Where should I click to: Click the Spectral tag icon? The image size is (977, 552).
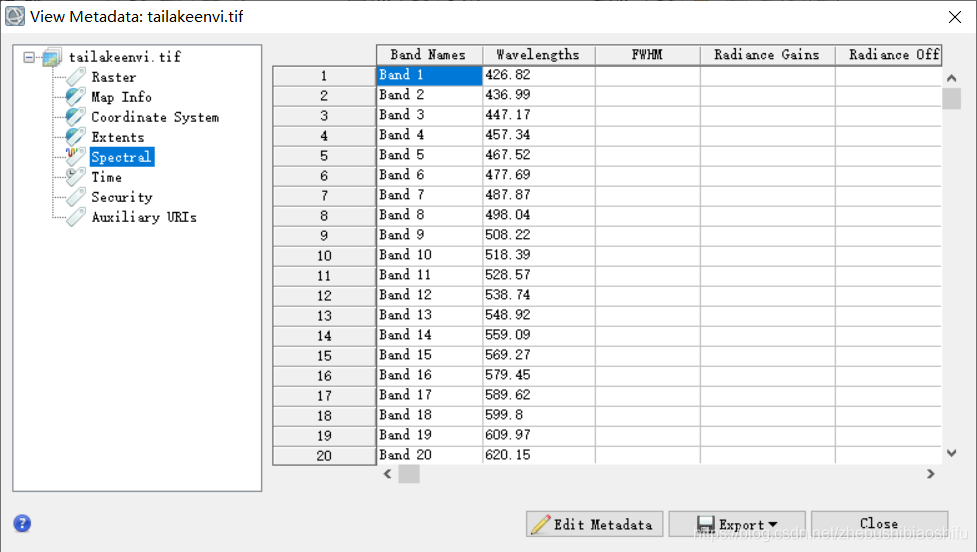pyautogui.click(x=75, y=157)
